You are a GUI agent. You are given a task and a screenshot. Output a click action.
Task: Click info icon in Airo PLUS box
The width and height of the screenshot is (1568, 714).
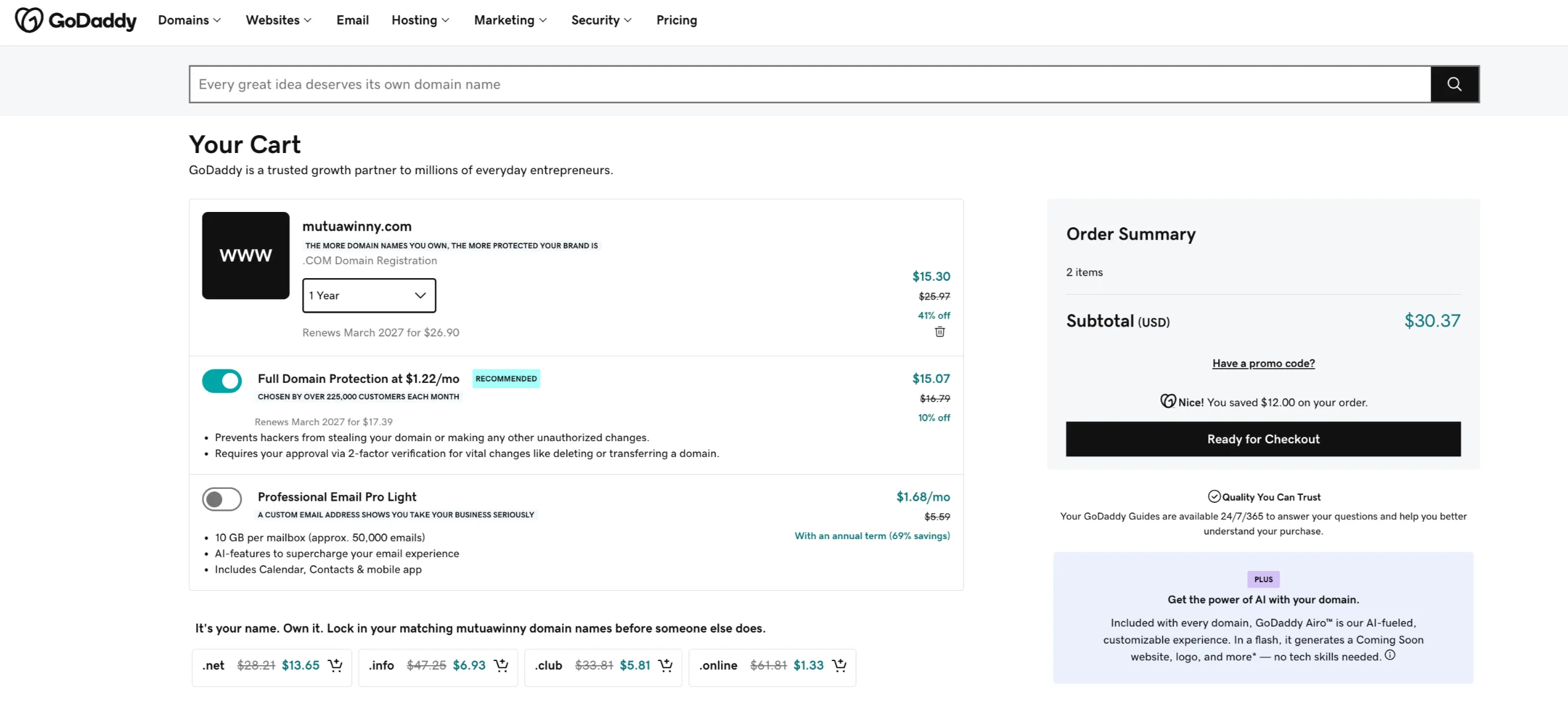click(x=1390, y=655)
